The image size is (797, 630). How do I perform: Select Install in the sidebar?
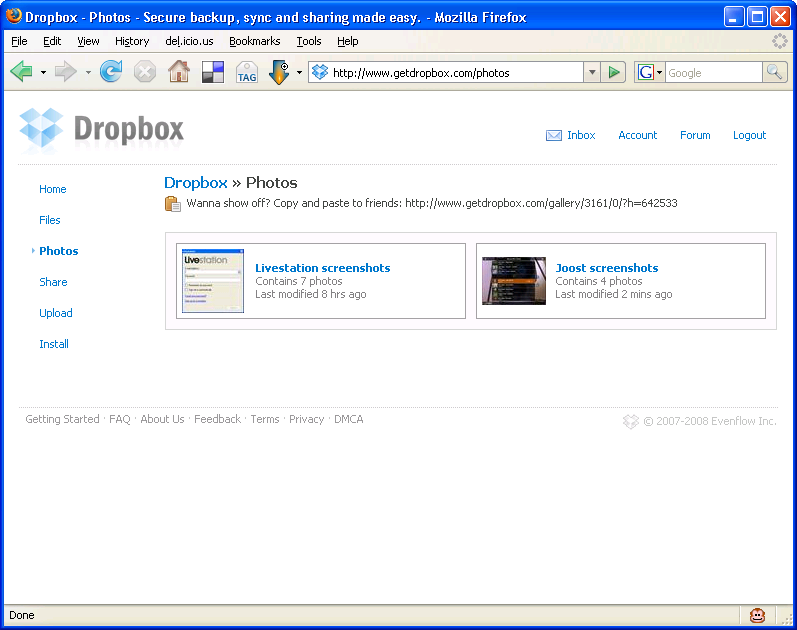click(x=54, y=344)
